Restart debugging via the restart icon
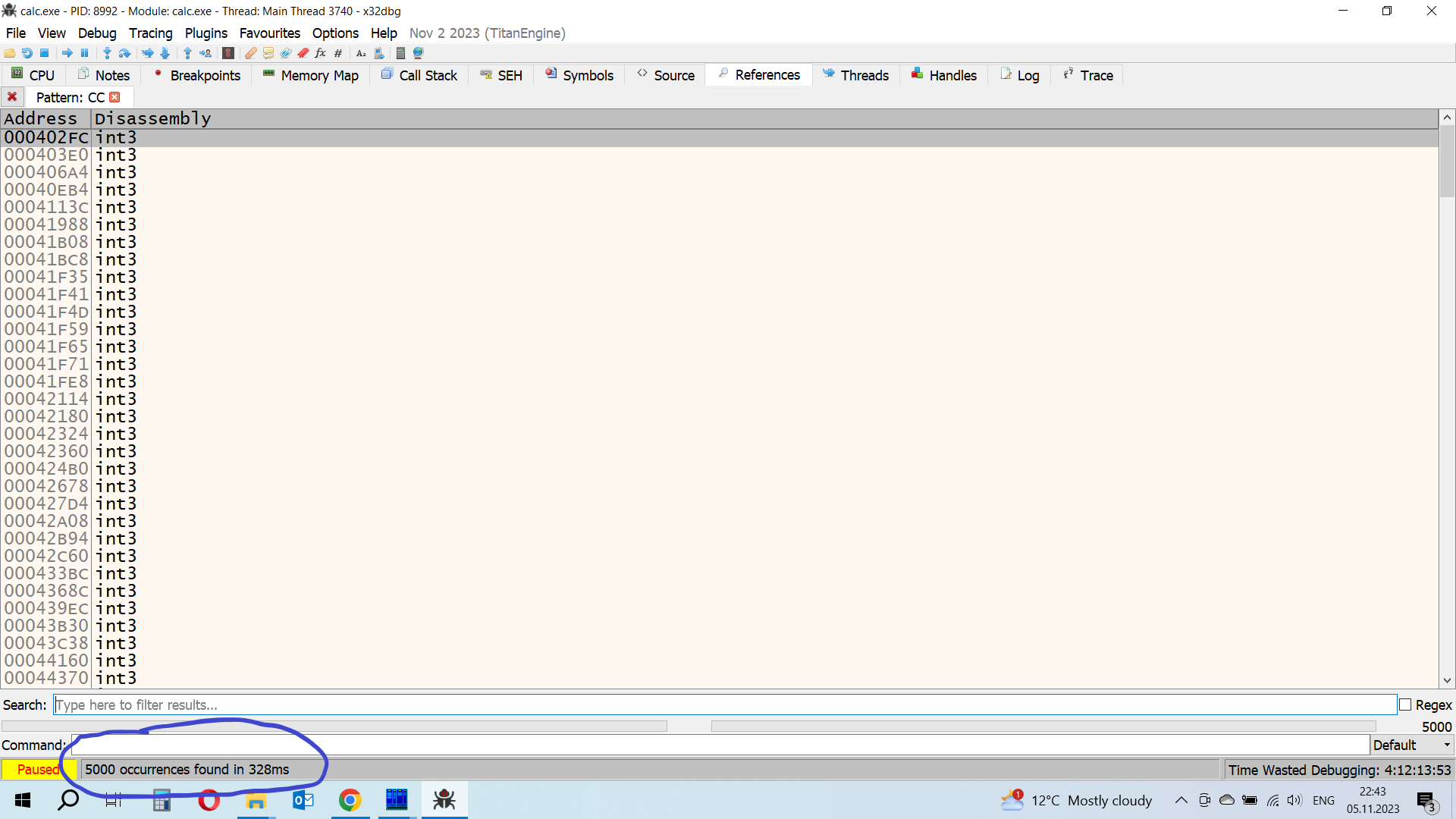Screen dimensions: 1456x819 click(27, 53)
